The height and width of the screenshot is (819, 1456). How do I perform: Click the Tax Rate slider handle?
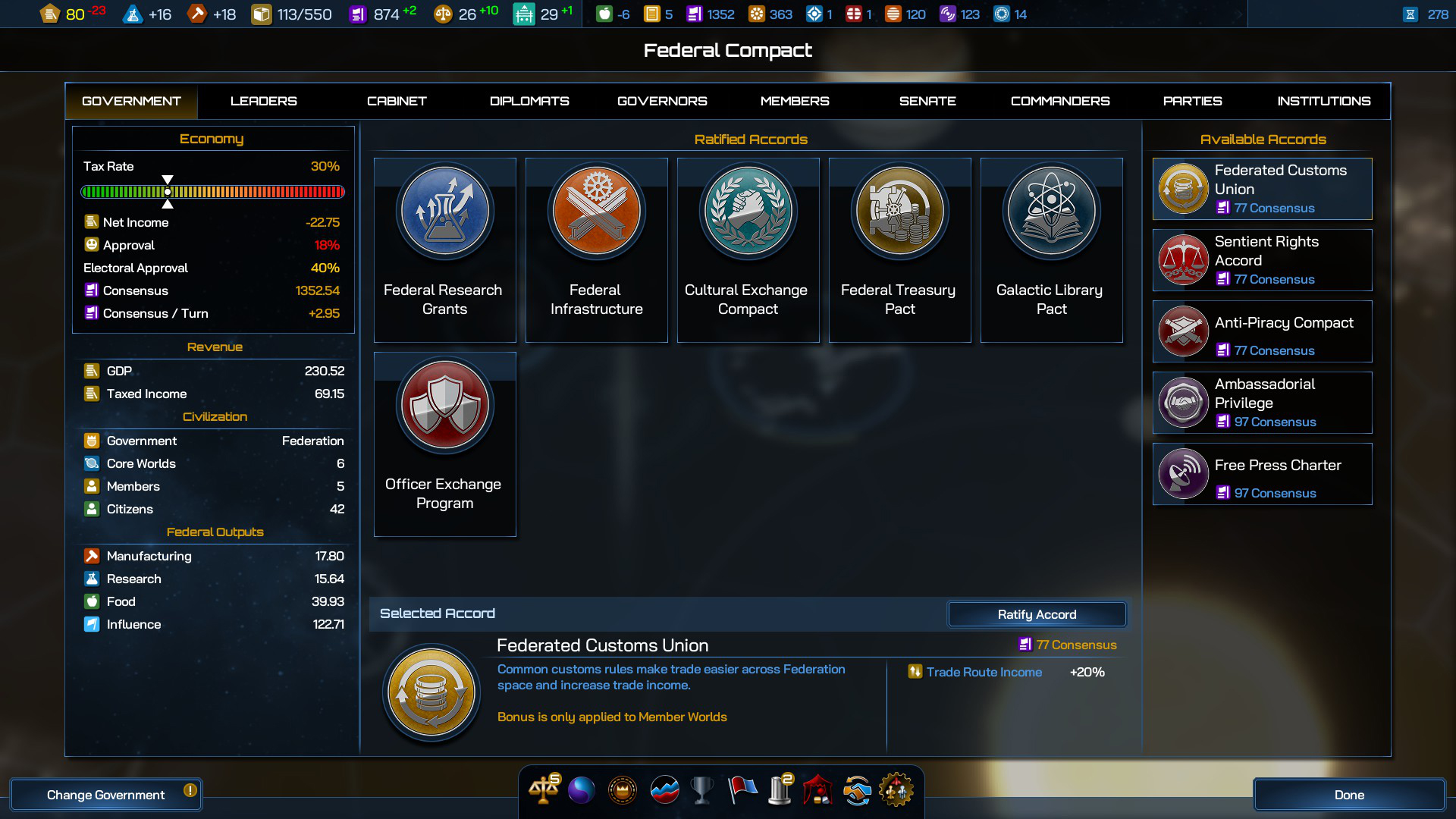[168, 192]
